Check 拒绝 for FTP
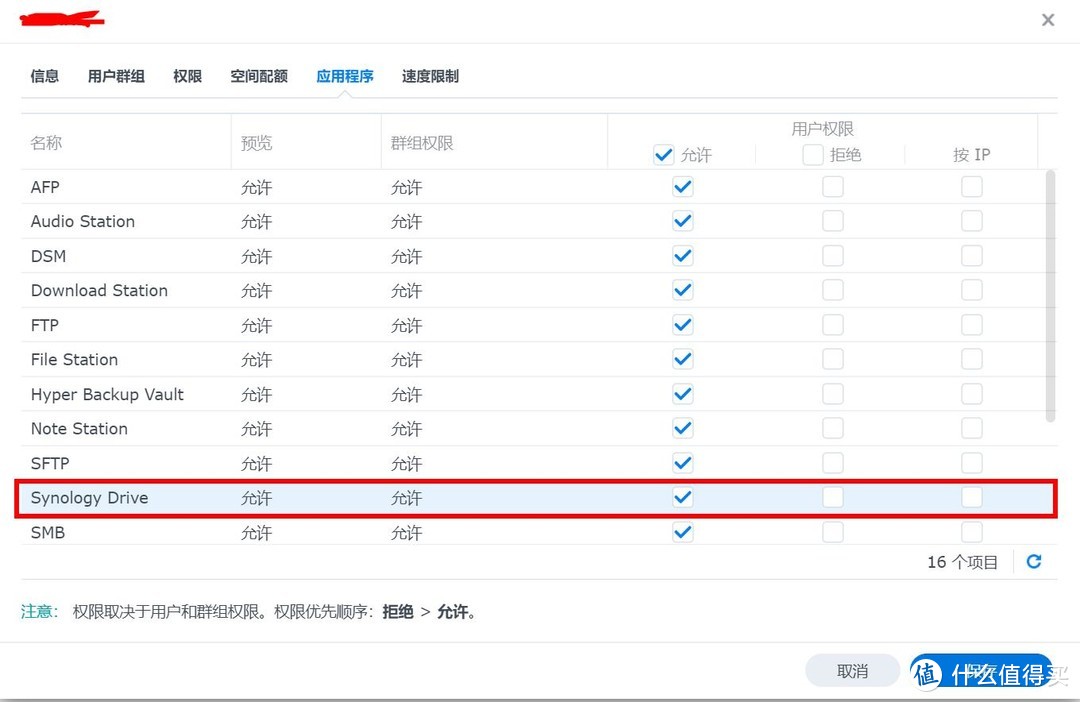The image size is (1080, 702). coord(833,324)
